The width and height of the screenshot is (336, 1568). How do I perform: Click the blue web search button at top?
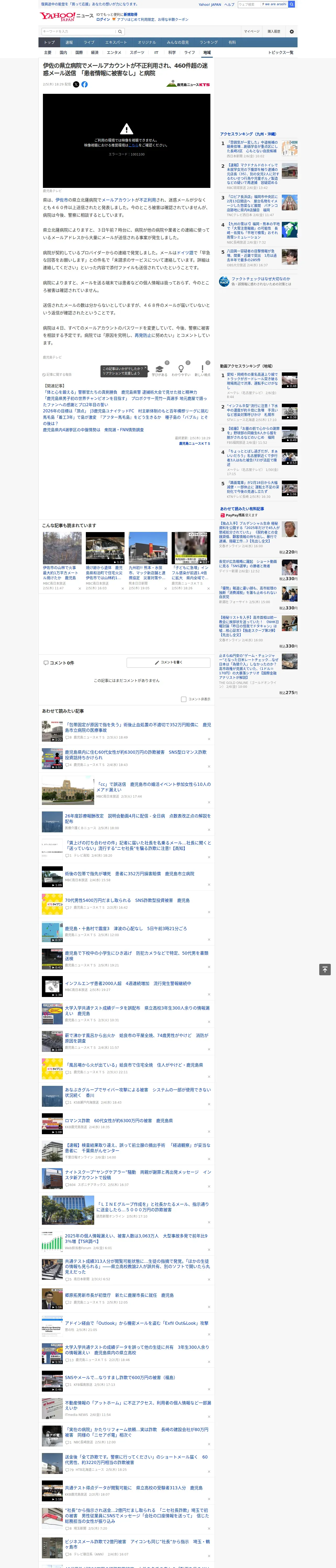[x=292, y=4]
